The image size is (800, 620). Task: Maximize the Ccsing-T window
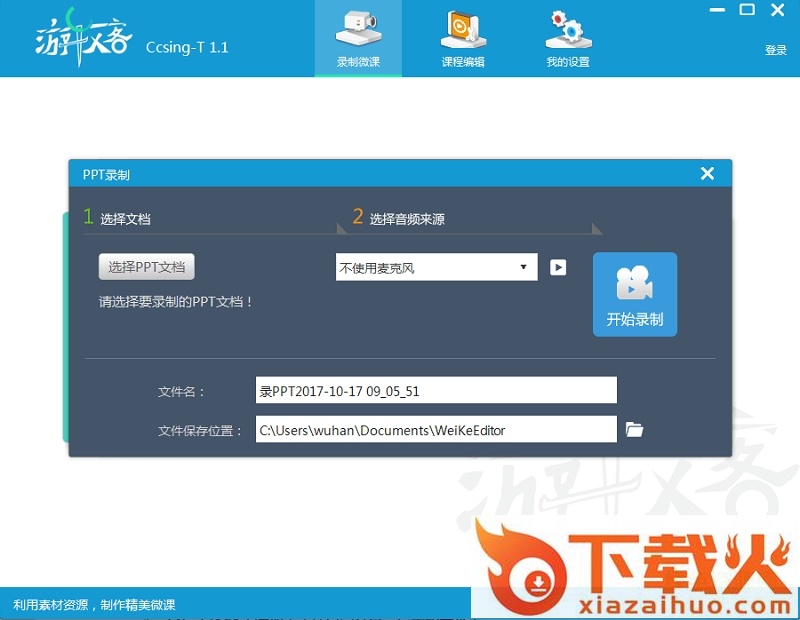(747, 10)
